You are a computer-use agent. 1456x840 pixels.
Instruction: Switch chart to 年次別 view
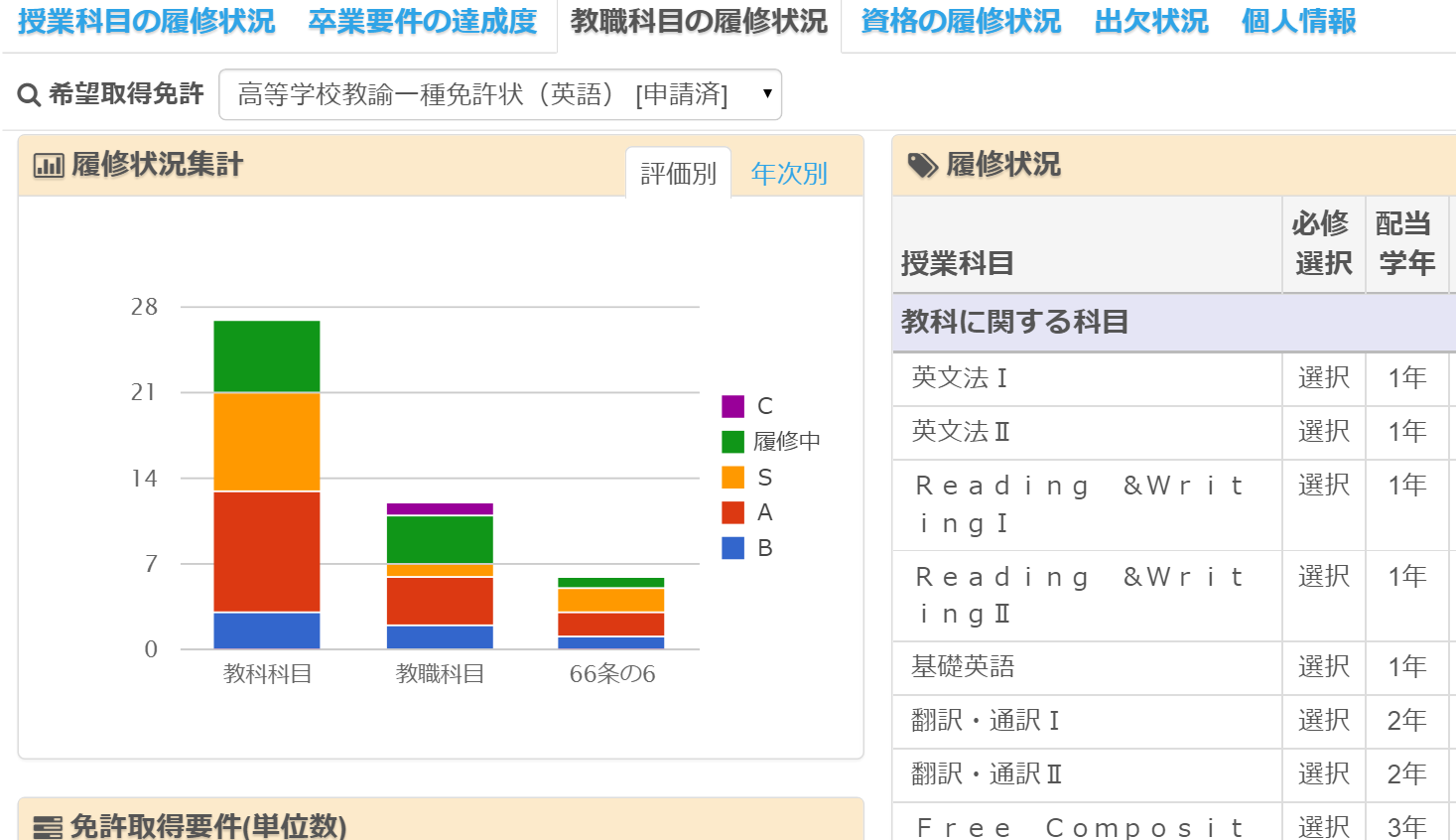point(789,173)
